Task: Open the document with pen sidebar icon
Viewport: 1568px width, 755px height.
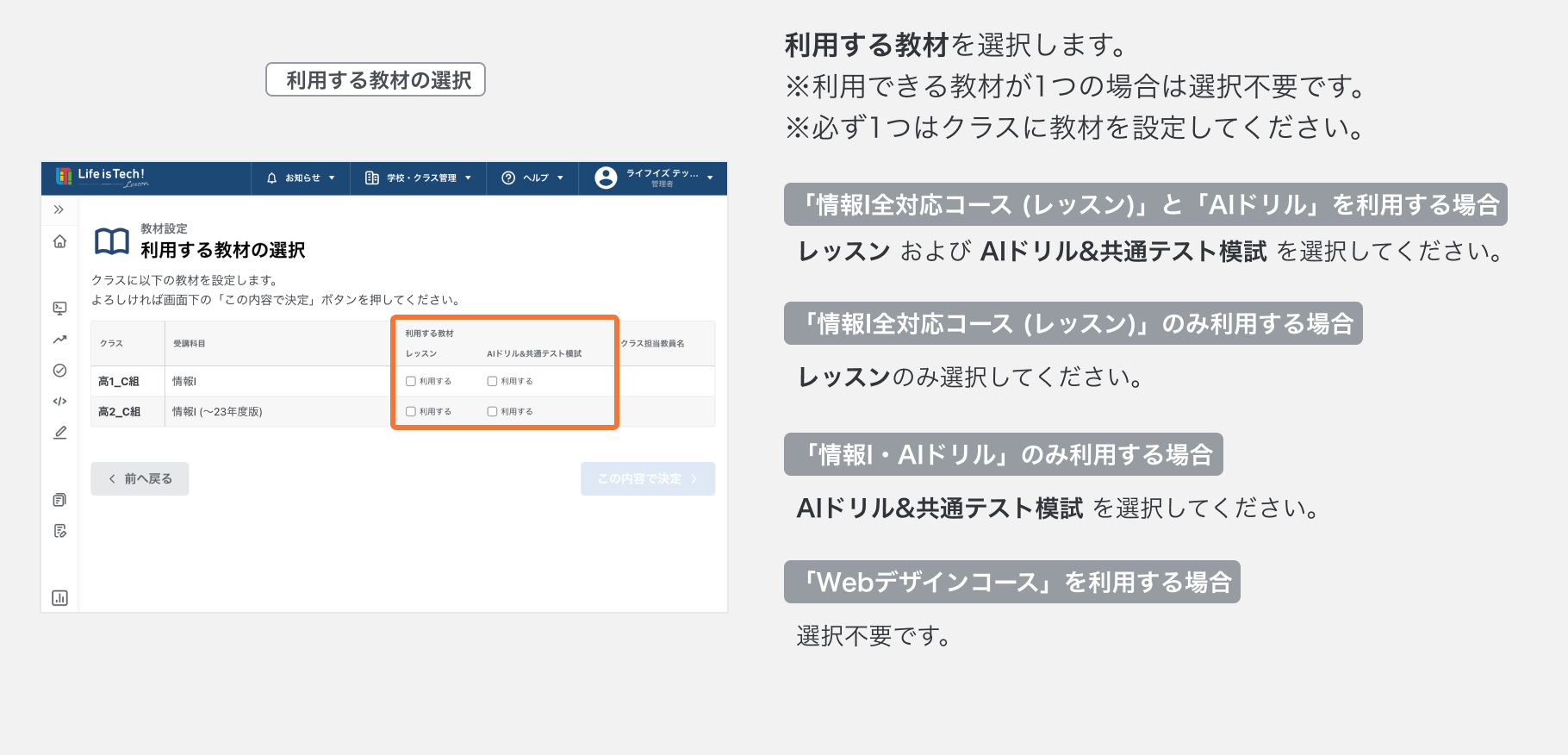Action: [x=59, y=531]
